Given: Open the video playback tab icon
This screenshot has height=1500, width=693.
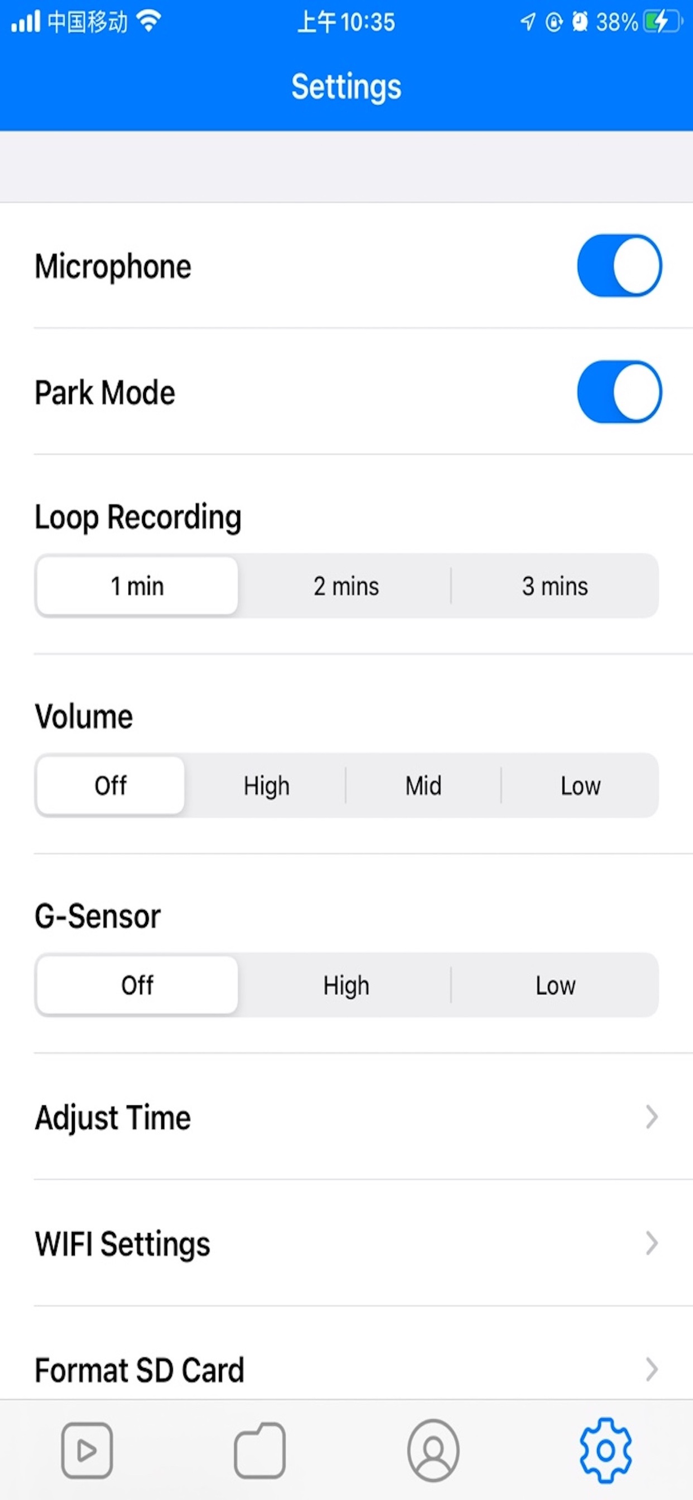Looking at the screenshot, I should pos(87,1450).
